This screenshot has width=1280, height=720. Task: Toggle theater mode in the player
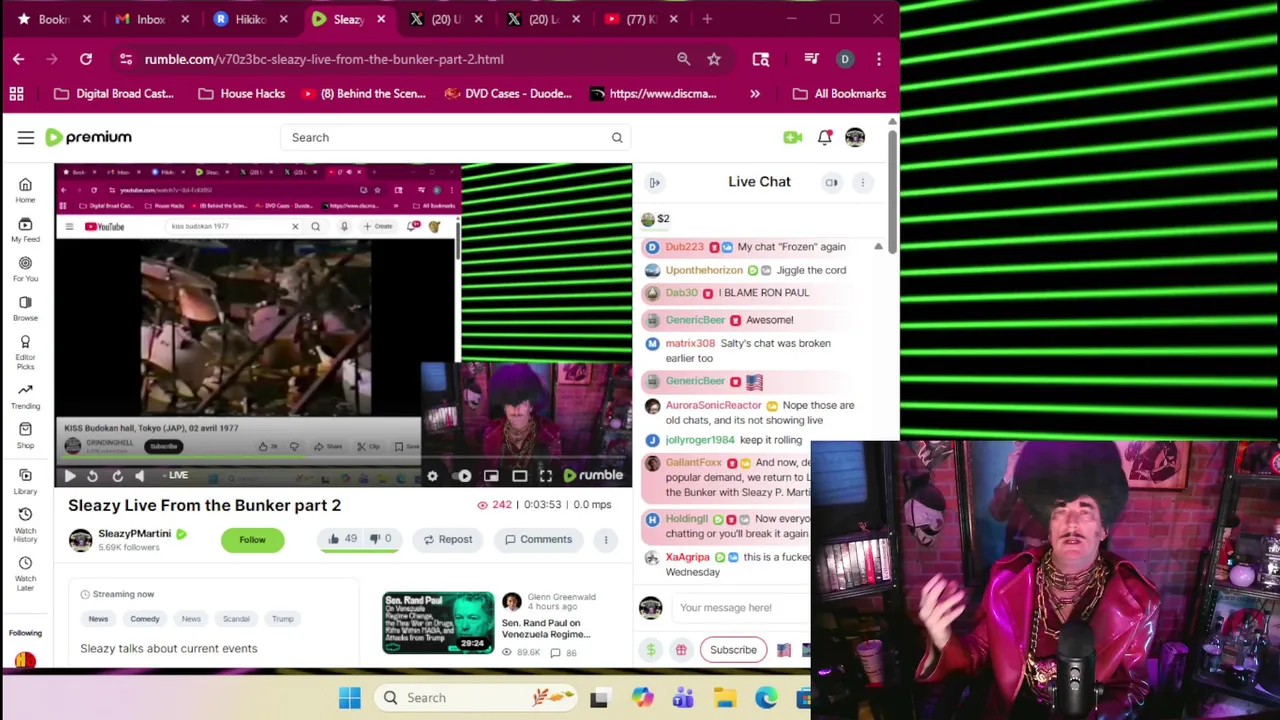coord(520,476)
